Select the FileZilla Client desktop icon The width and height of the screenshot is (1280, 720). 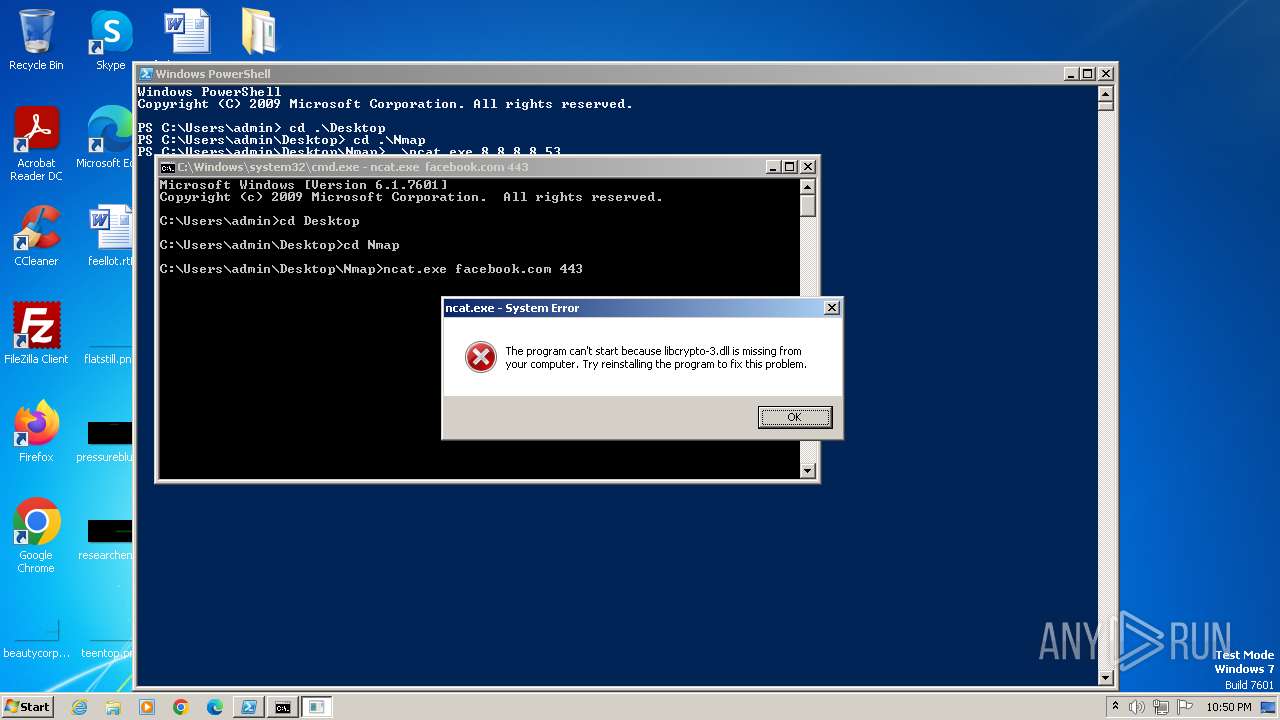[x=36, y=334]
